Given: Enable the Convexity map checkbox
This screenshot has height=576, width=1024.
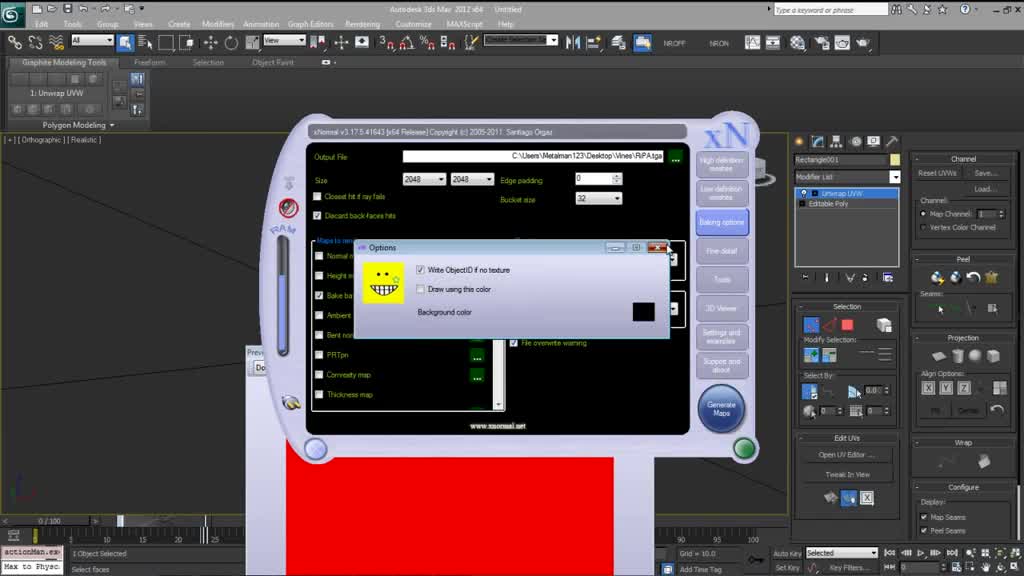Looking at the screenshot, I should click(319, 375).
